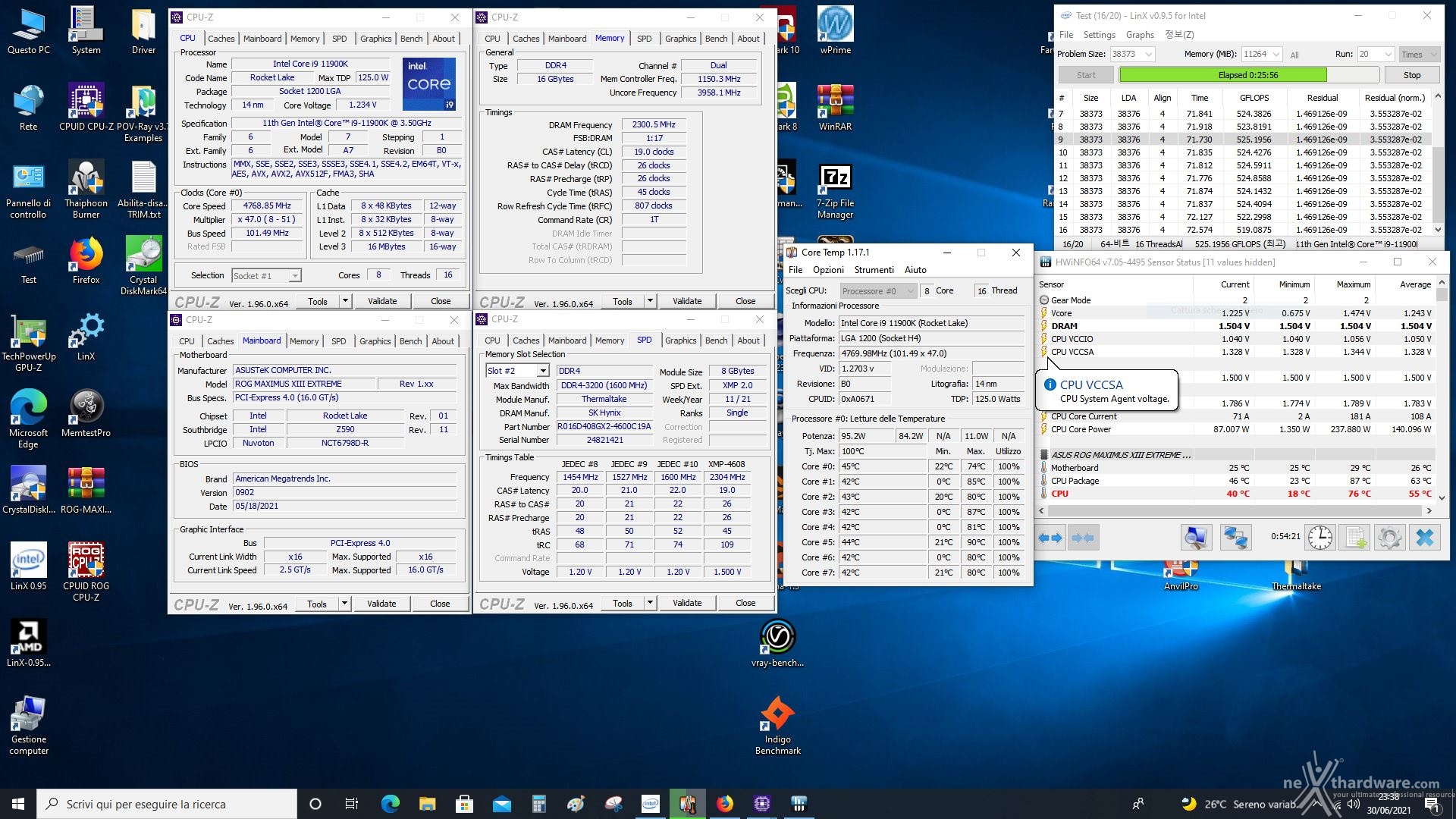The image size is (1456, 819).
Task: Open Strumenti menu in Core Temp
Action: [874, 270]
